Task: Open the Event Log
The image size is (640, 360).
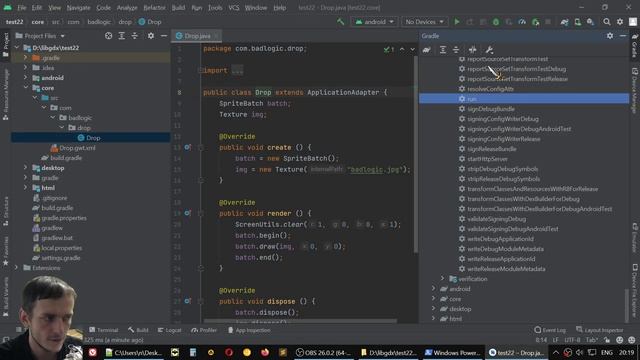Action: [550, 330]
